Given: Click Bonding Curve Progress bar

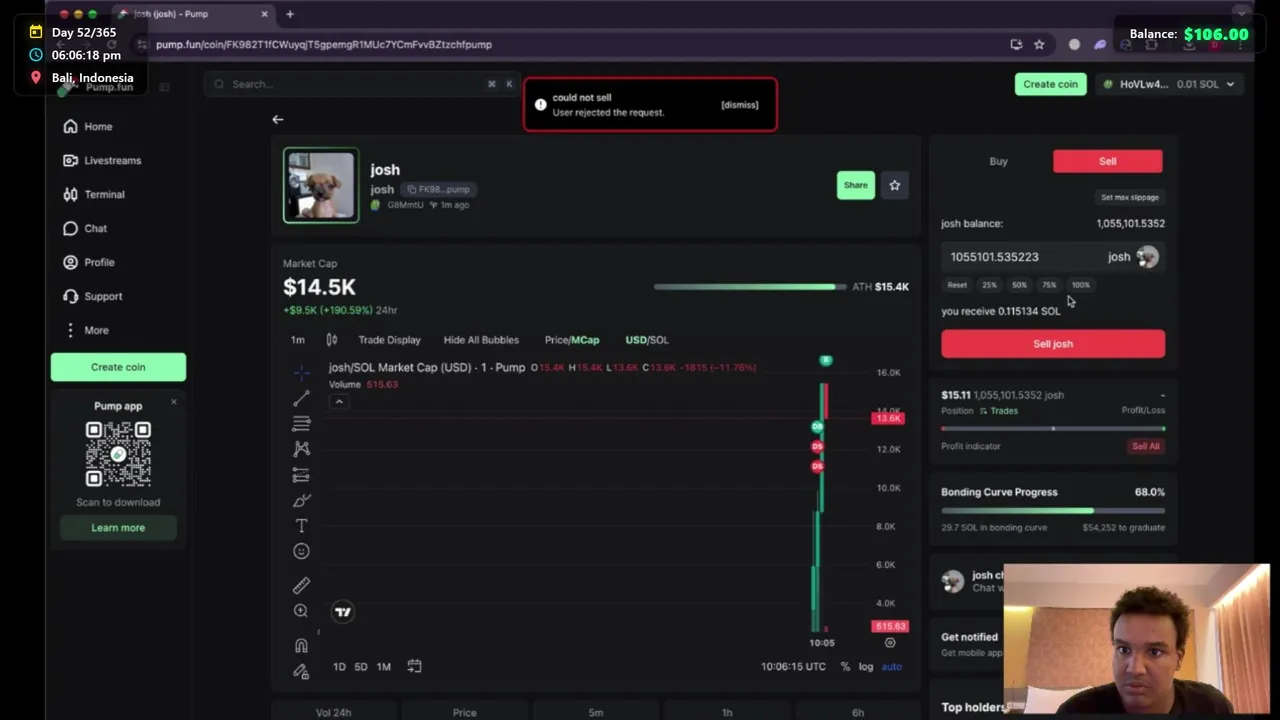Looking at the screenshot, I should click(1053, 510).
